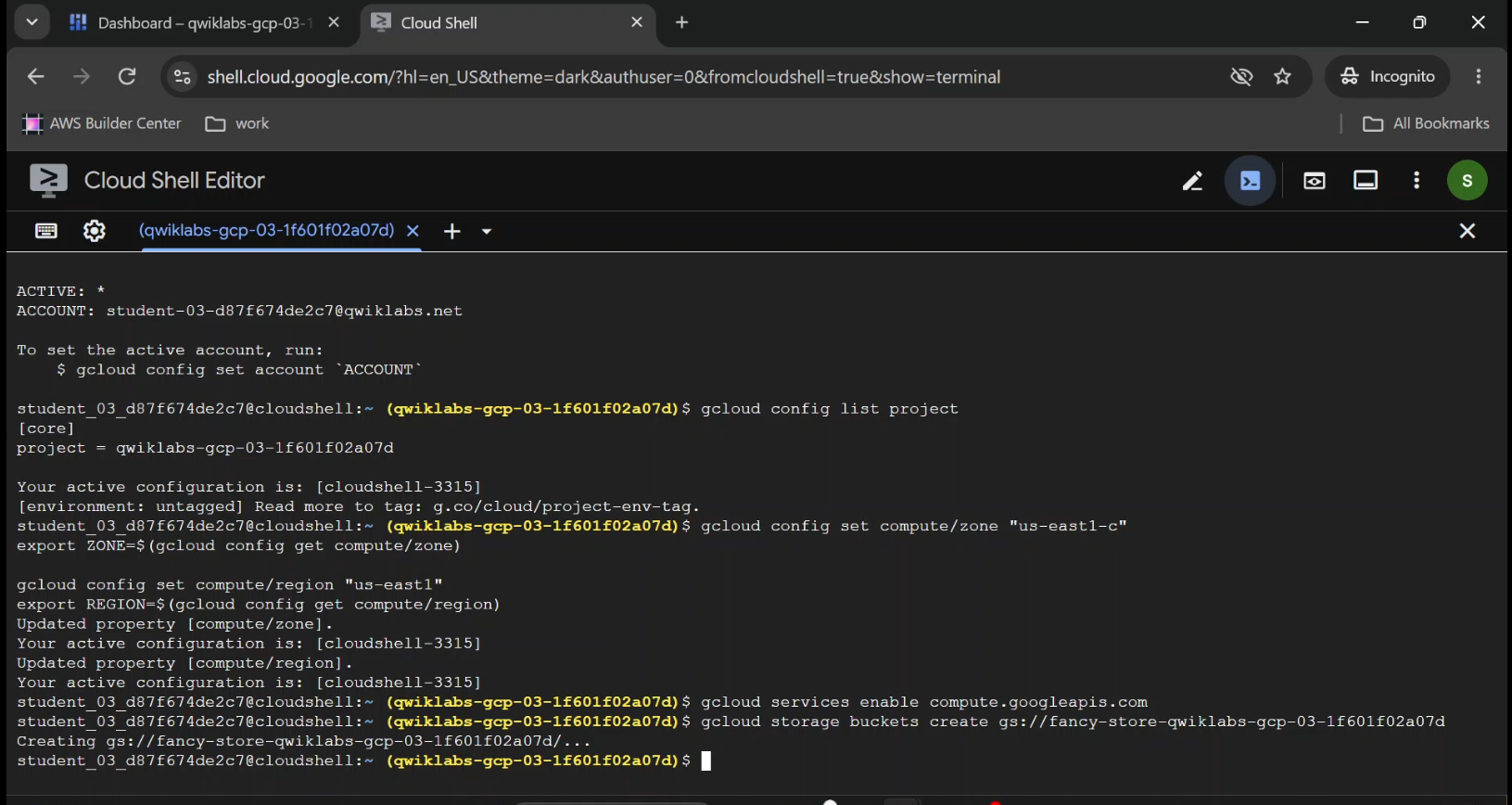Open the work bookmarks folder
The image size is (1512, 805).
(x=237, y=123)
